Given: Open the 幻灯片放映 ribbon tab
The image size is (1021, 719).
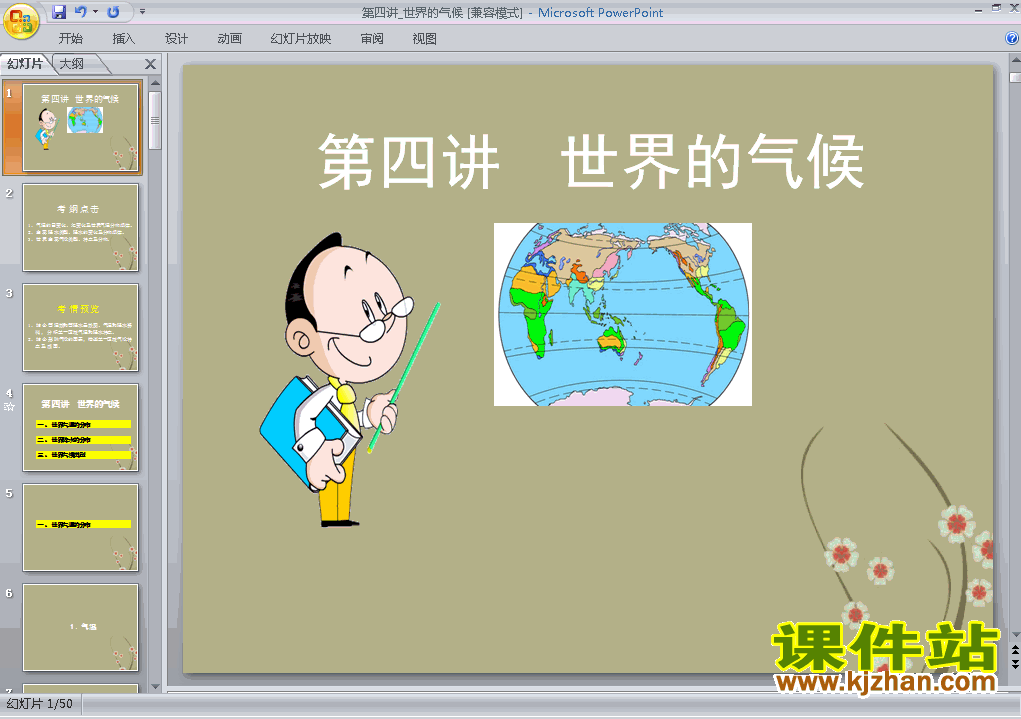Looking at the screenshot, I should (x=301, y=38).
